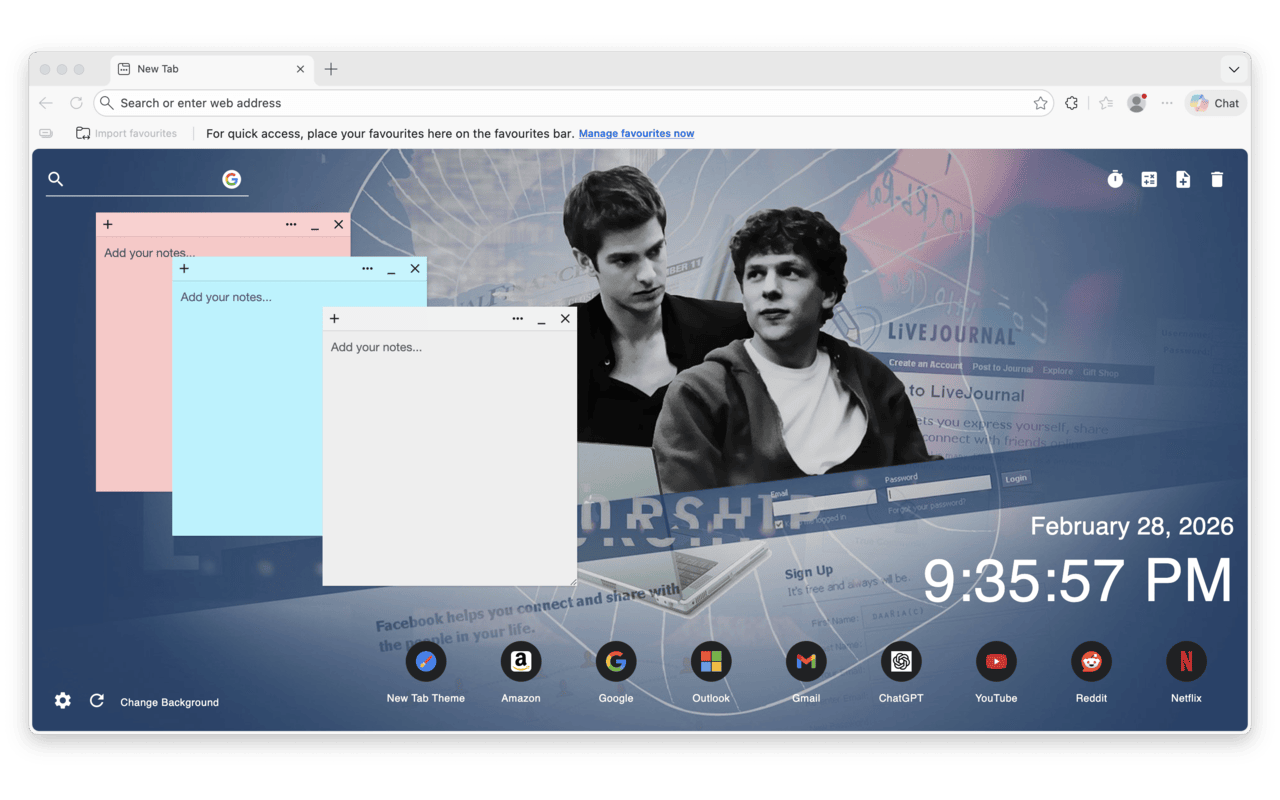
Task: Click the Google logo in the search bar
Action: [x=231, y=179]
